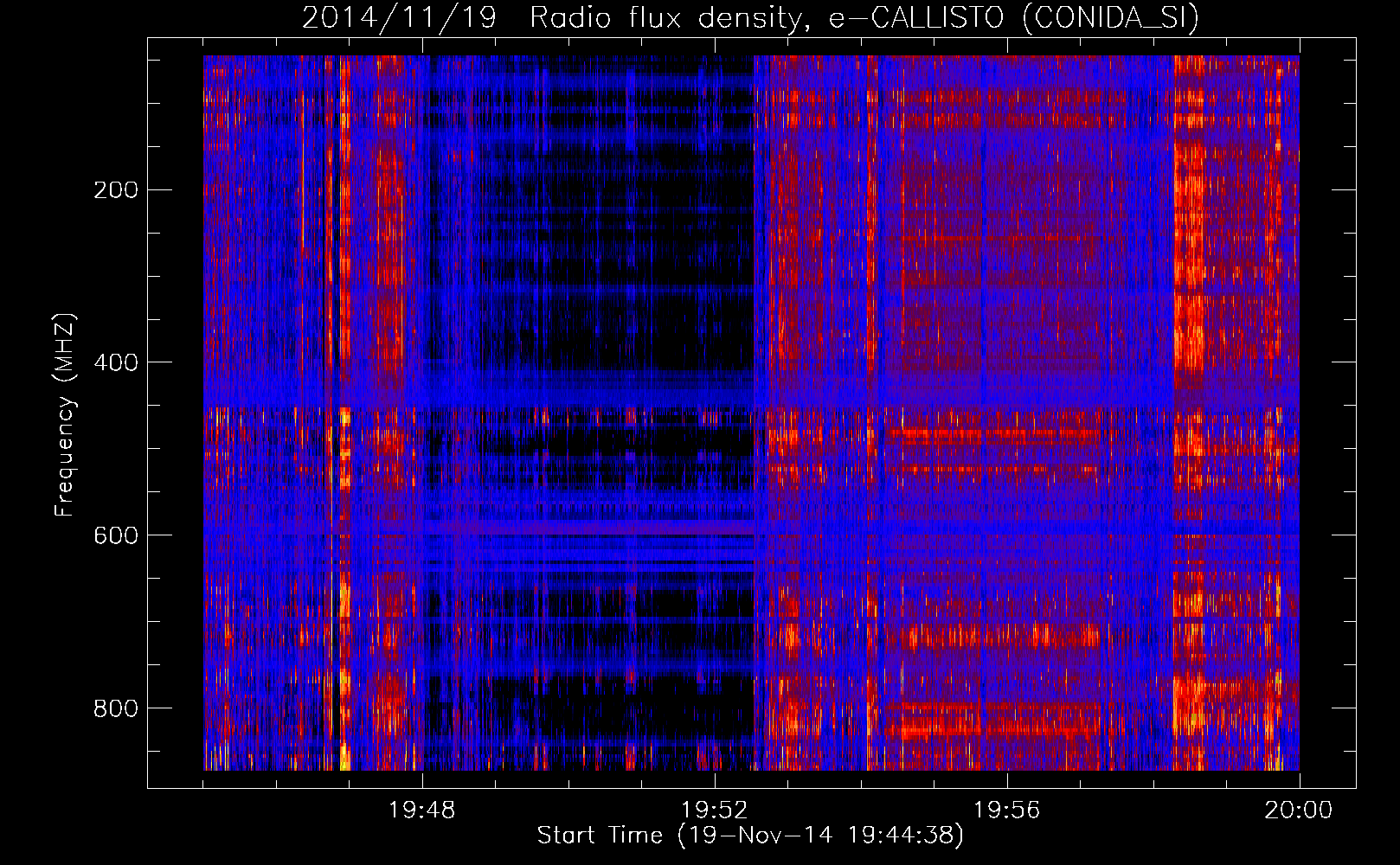Click the 19:52 time tick label

point(715,811)
